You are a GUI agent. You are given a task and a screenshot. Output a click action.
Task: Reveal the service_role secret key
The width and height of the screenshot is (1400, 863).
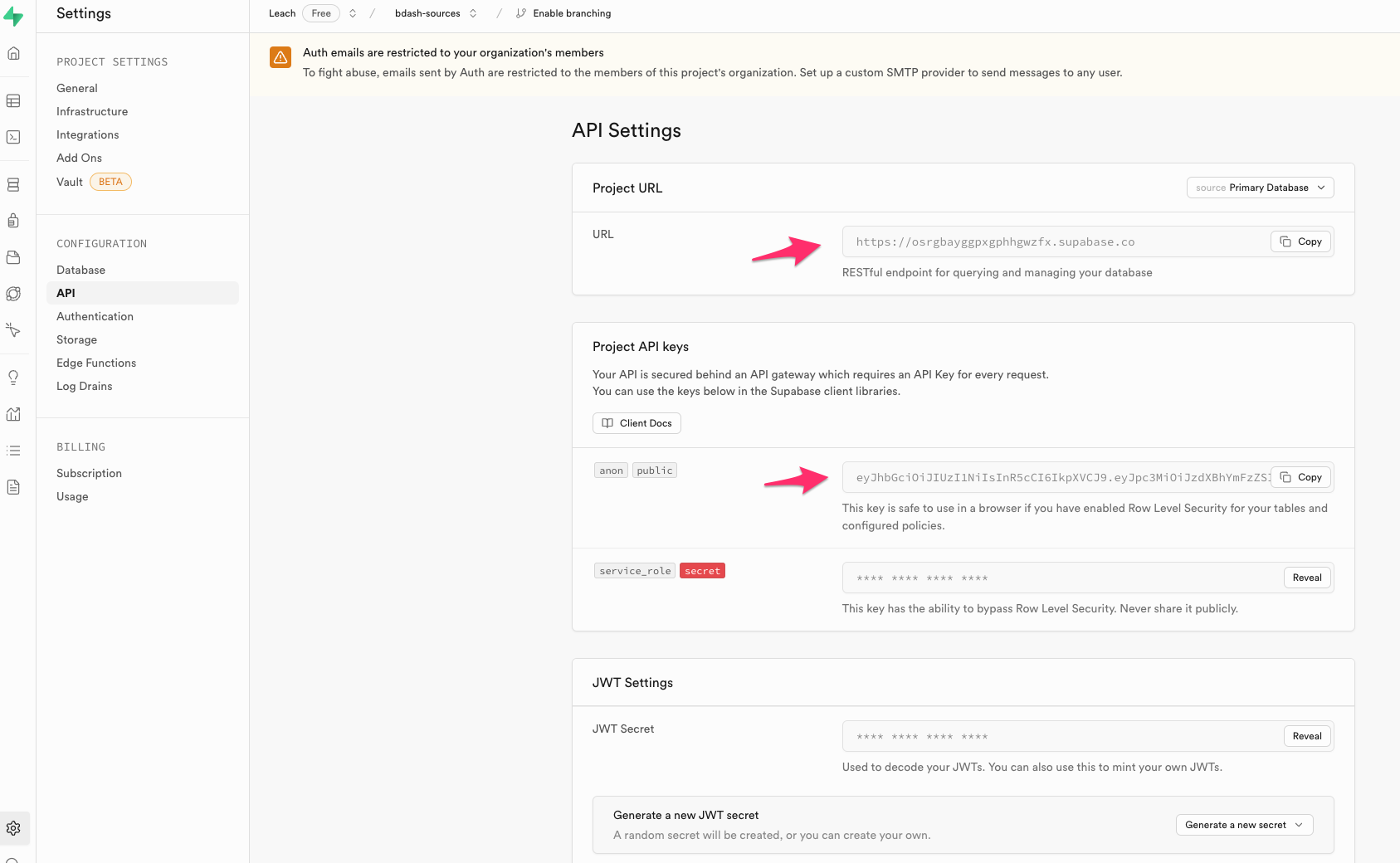pyautogui.click(x=1306, y=578)
